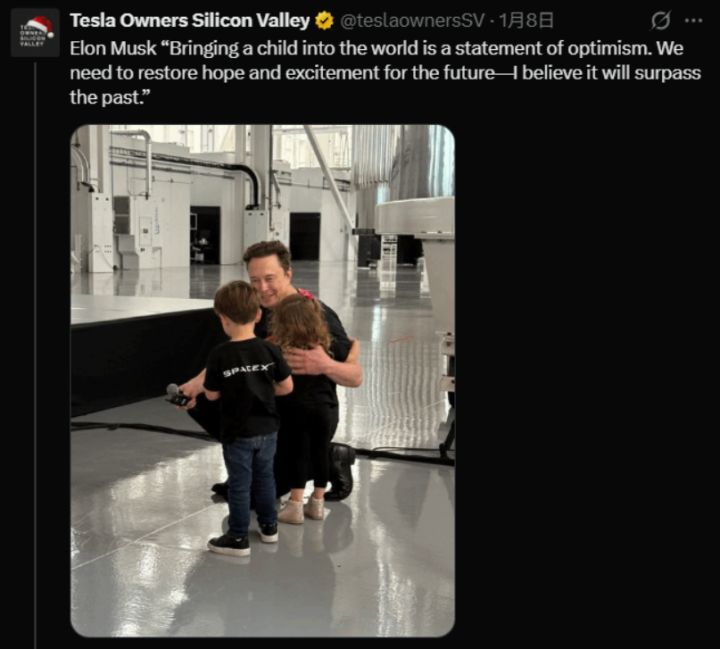Open the Tesla Owners Silicon Valley display name
720x649 pixels.
point(190,21)
